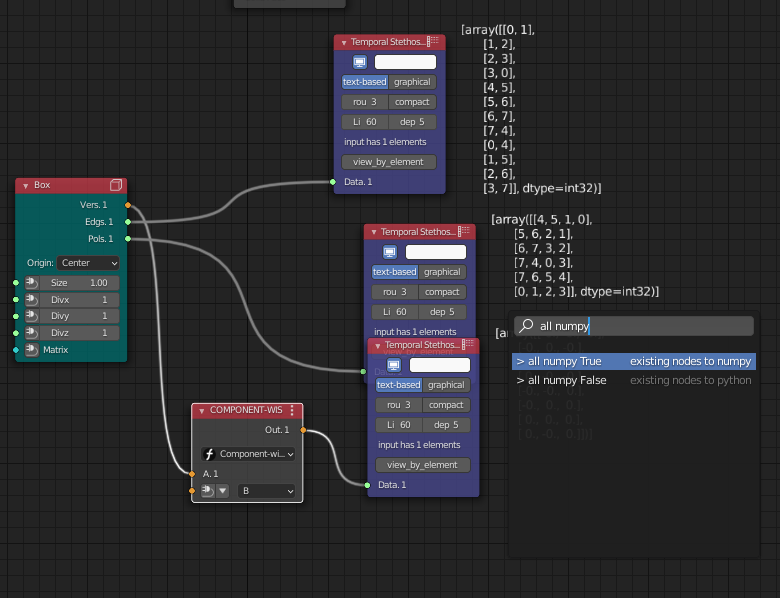The height and width of the screenshot is (598, 780).
Task: Click the Size 1.00 value field
Action: [x=79, y=283]
